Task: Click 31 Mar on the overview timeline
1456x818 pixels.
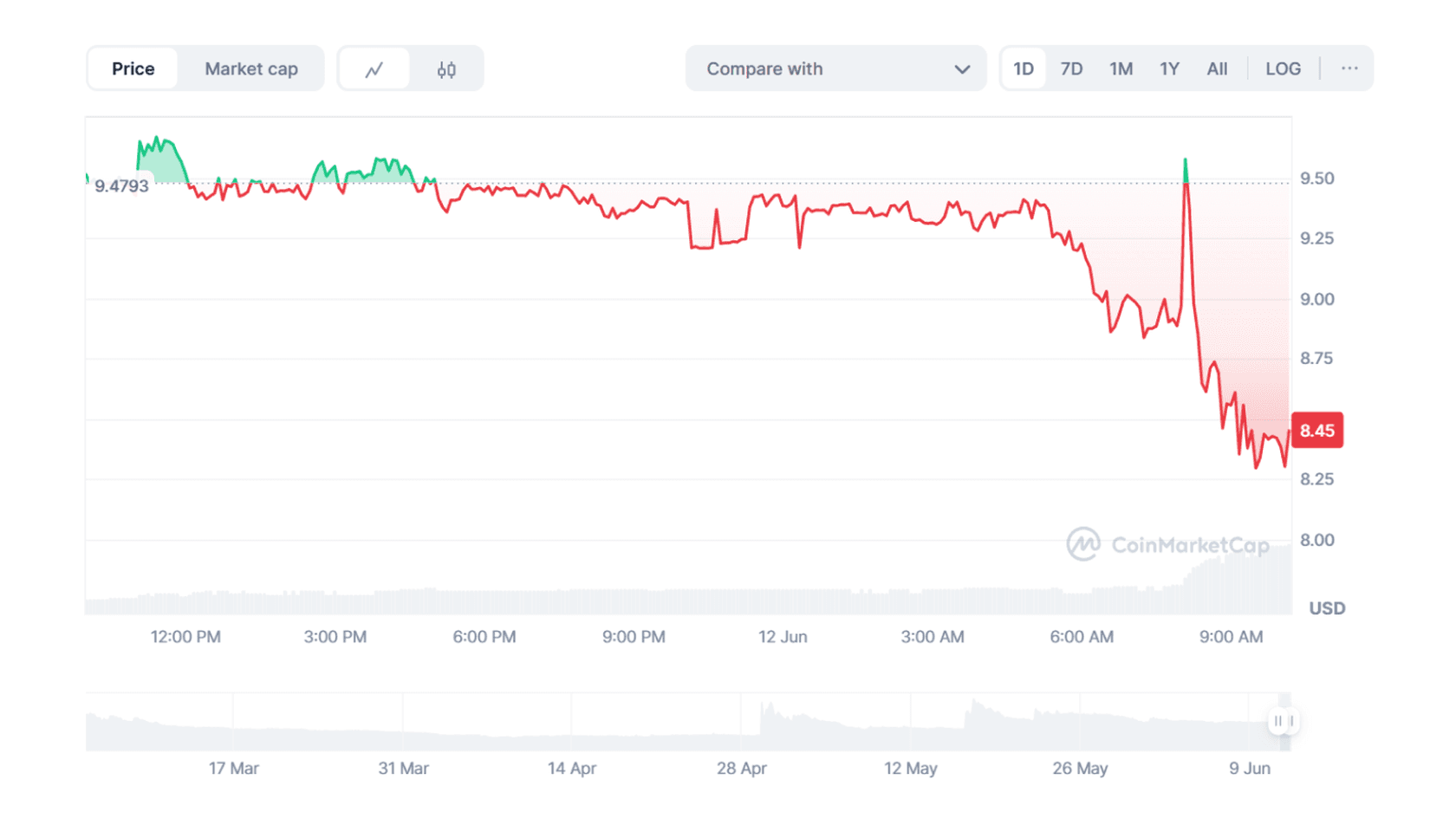Action: (404, 769)
